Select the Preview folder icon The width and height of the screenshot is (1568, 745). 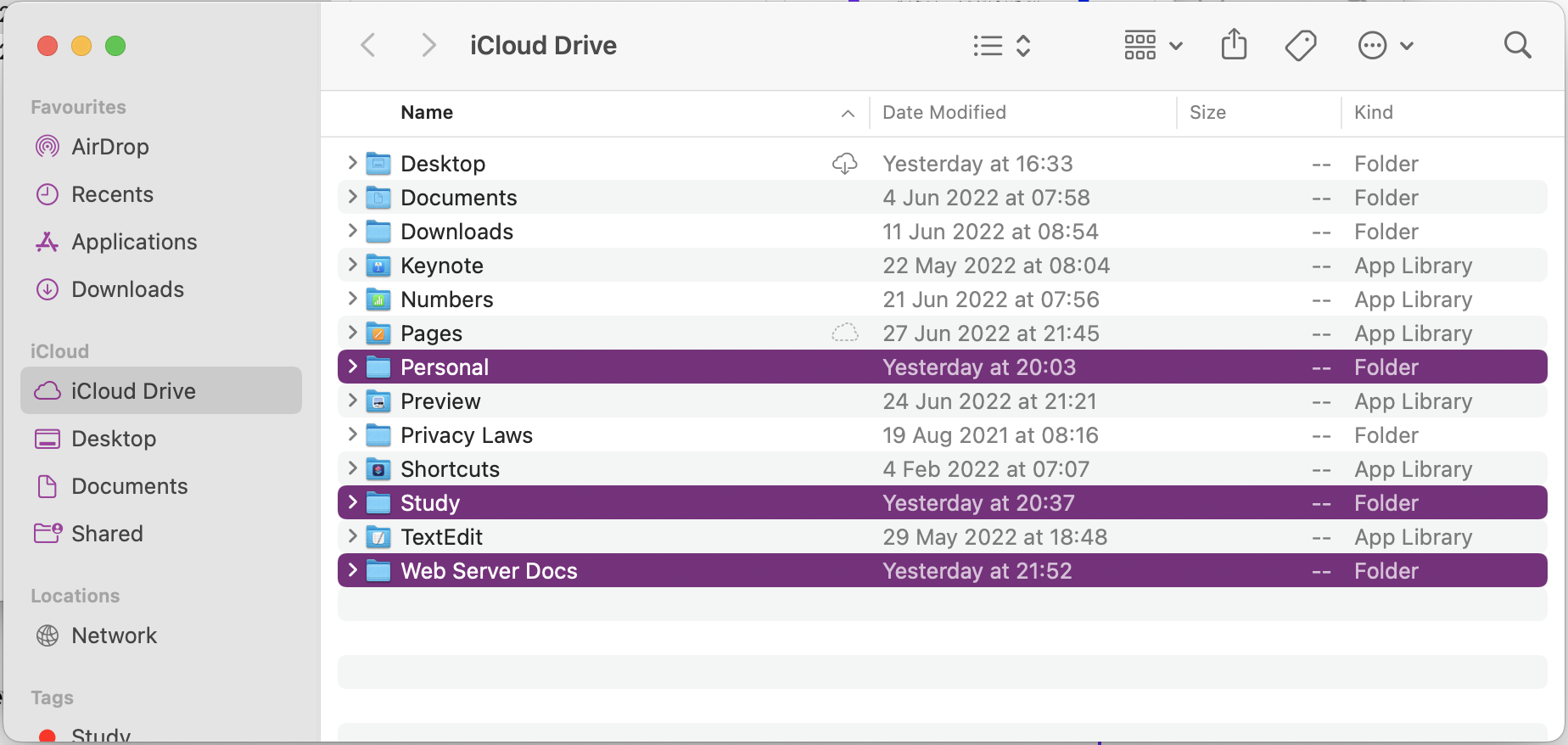pyautogui.click(x=378, y=401)
